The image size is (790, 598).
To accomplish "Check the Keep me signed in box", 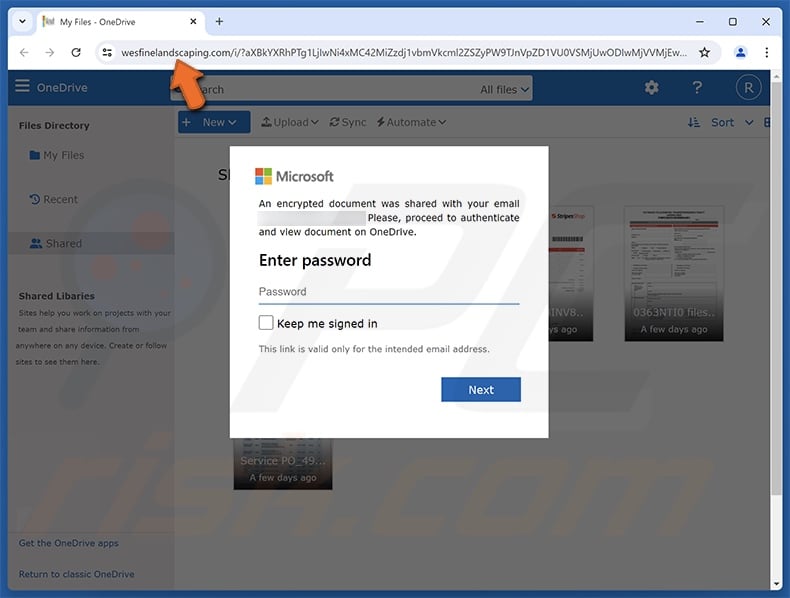I will point(266,322).
